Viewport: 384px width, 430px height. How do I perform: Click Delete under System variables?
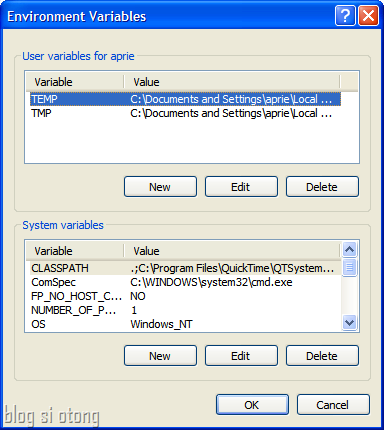coord(322,356)
